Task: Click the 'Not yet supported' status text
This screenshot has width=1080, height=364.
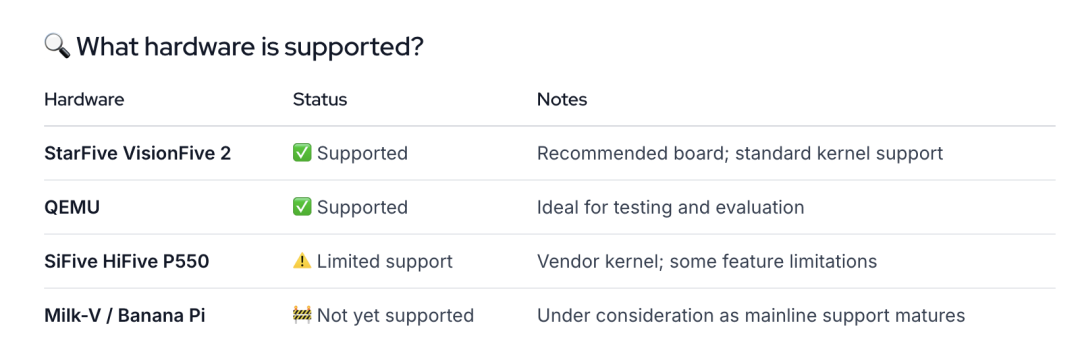Action: click(395, 316)
